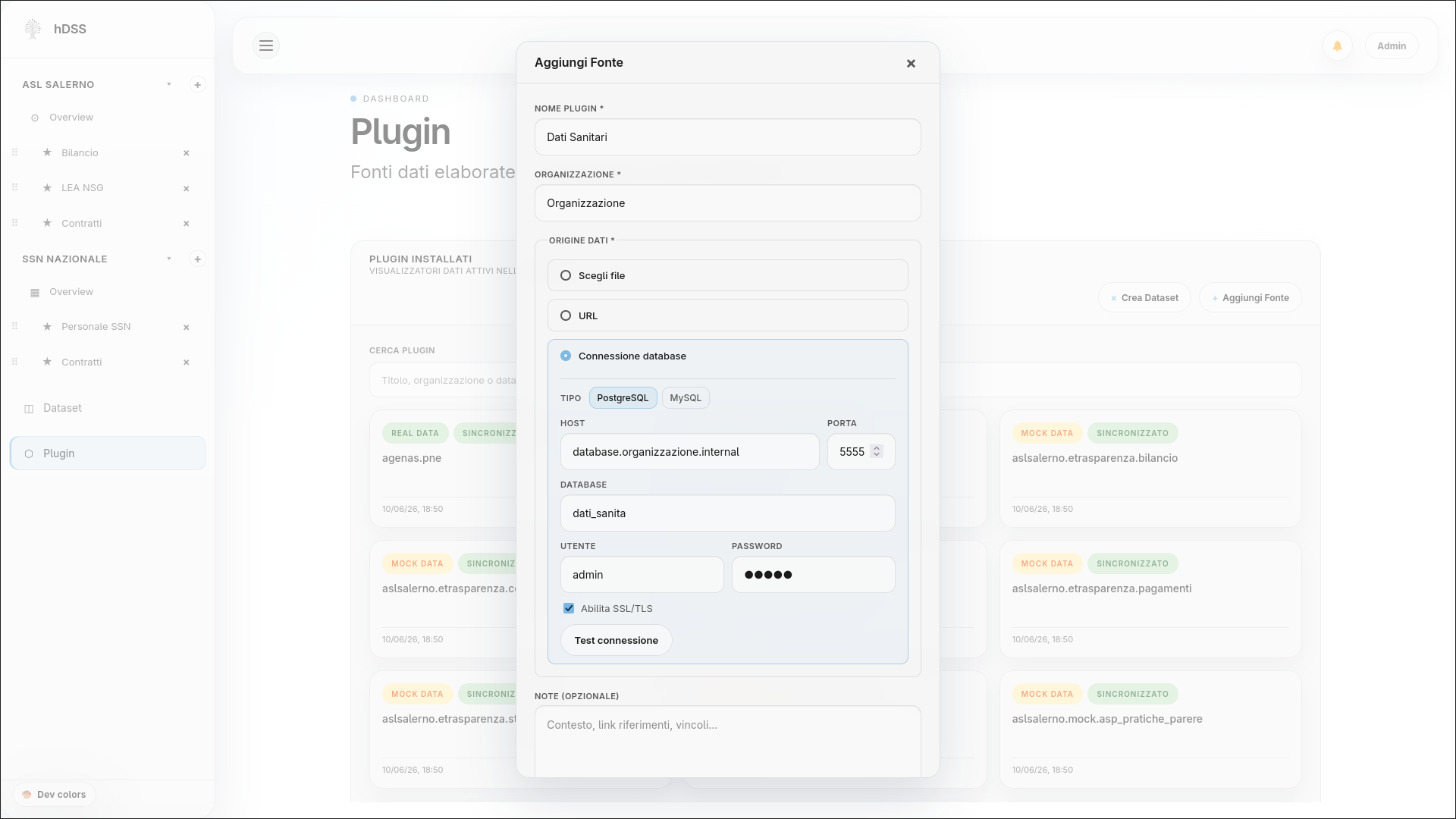Image resolution: width=1456 pixels, height=819 pixels.
Task: Click the hDSS tree logo icon
Action: (x=33, y=29)
